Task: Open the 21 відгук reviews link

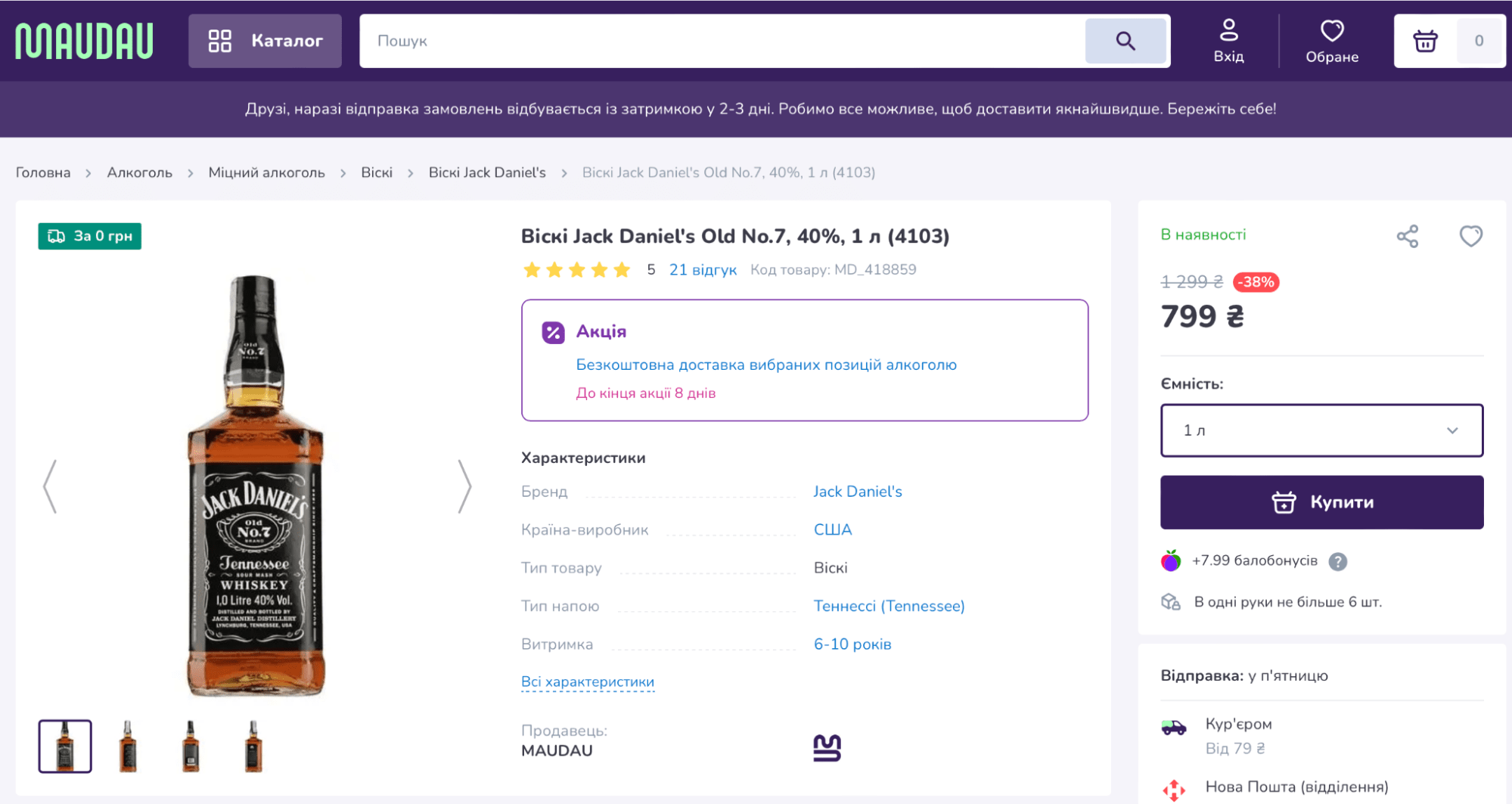Action: [703, 269]
